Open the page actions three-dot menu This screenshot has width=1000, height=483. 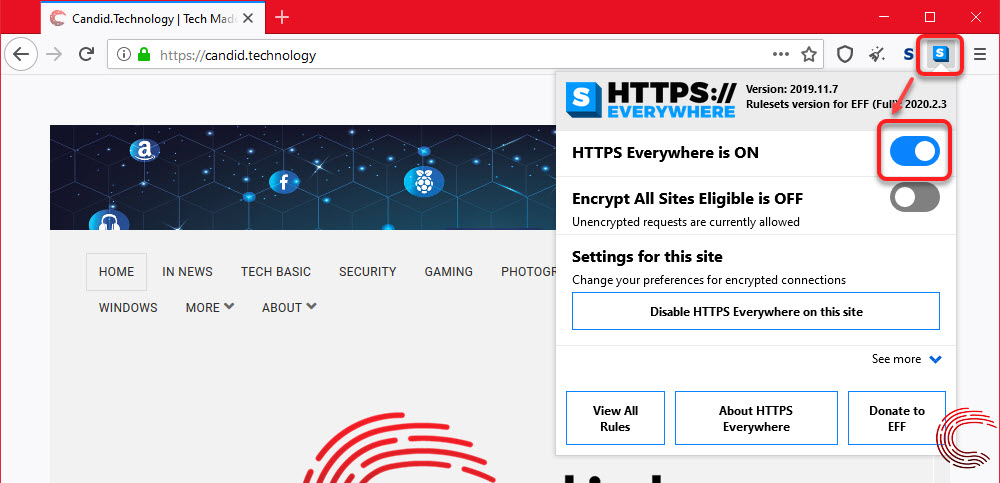point(781,55)
